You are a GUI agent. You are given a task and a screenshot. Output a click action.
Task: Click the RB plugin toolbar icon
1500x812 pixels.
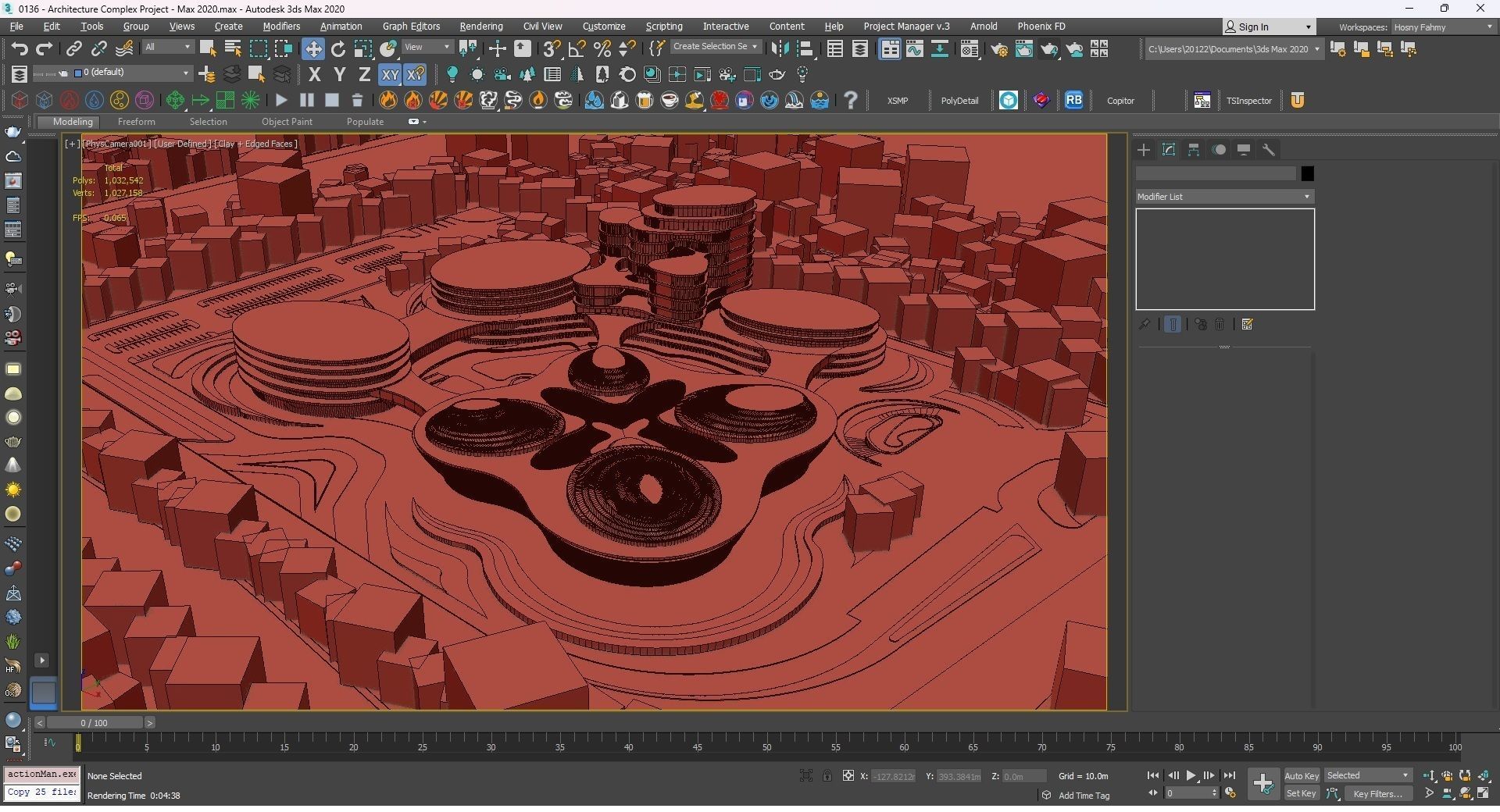1073,100
